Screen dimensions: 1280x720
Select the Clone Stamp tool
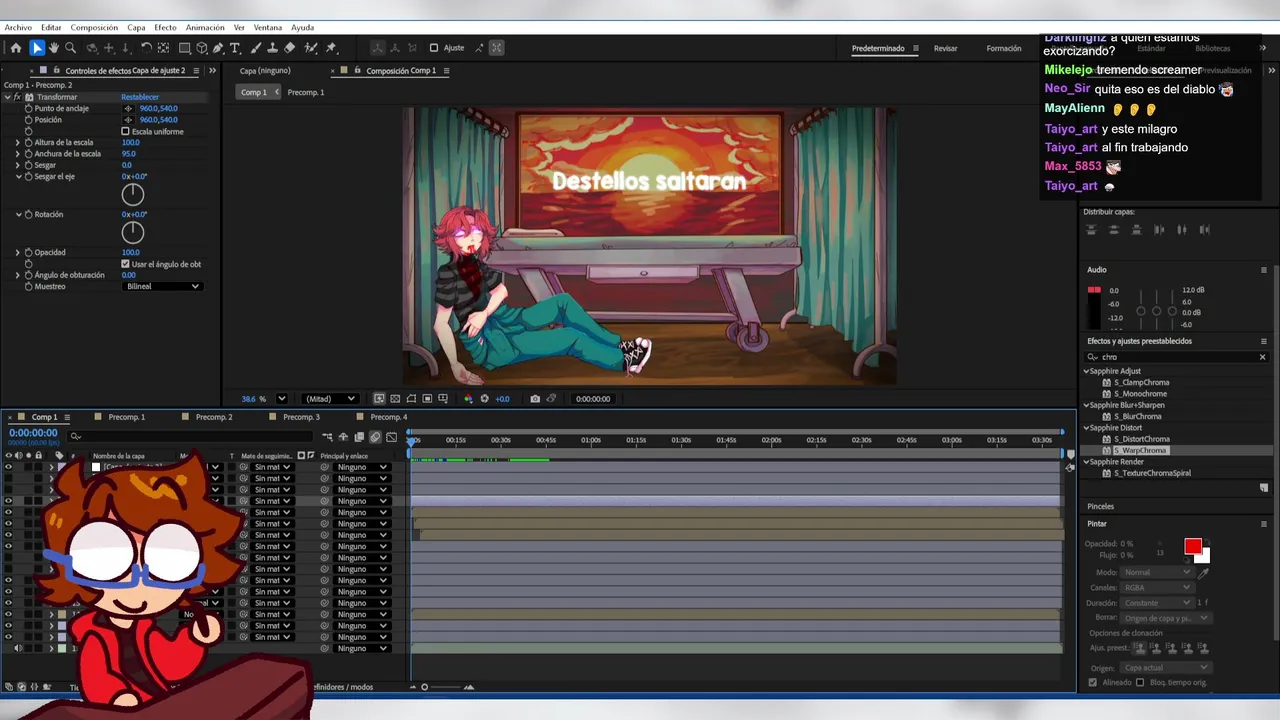pyautogui.click(x=273, y=48)
